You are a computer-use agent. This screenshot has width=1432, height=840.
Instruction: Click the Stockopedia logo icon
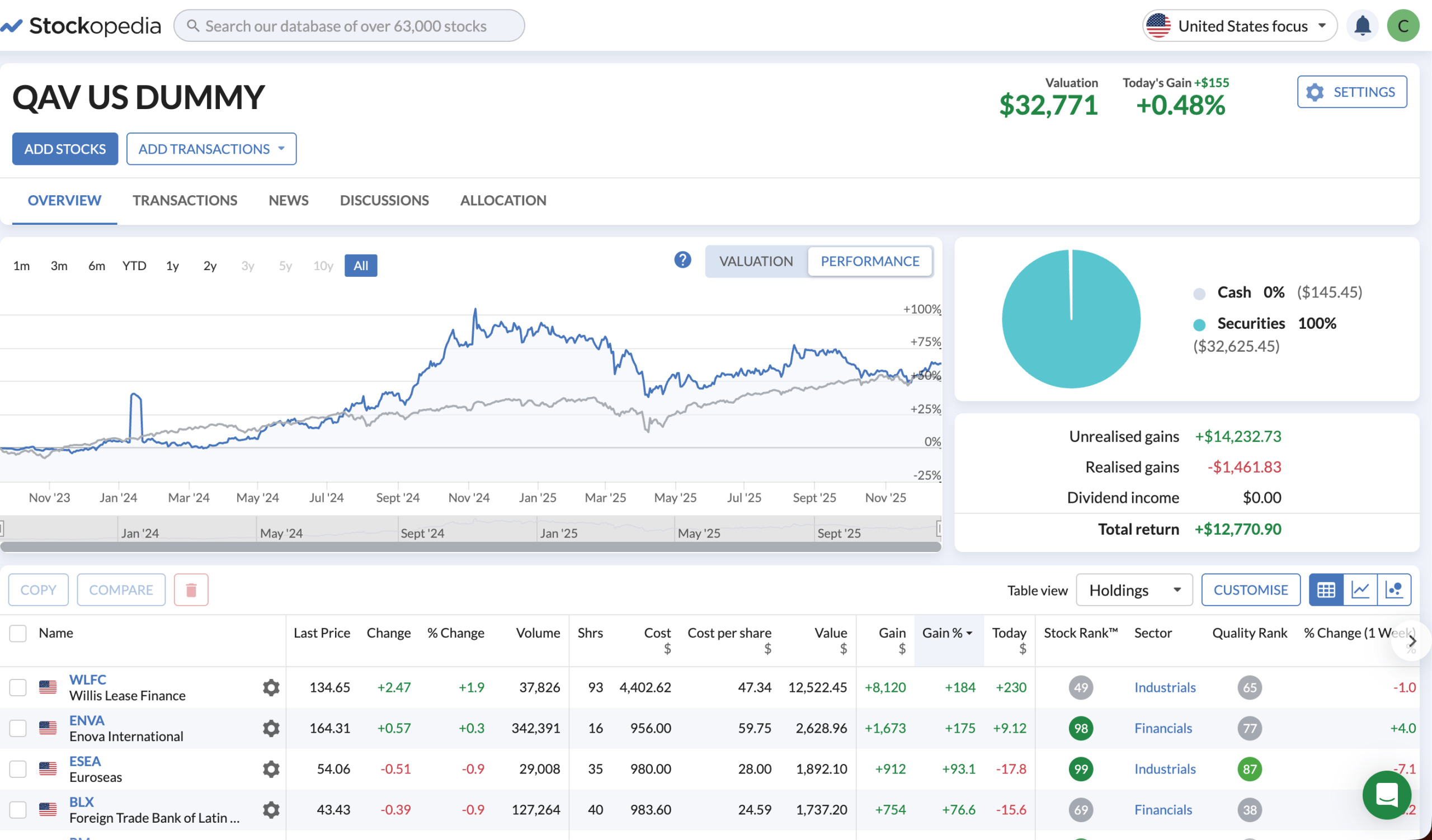(x=12, y=25)
